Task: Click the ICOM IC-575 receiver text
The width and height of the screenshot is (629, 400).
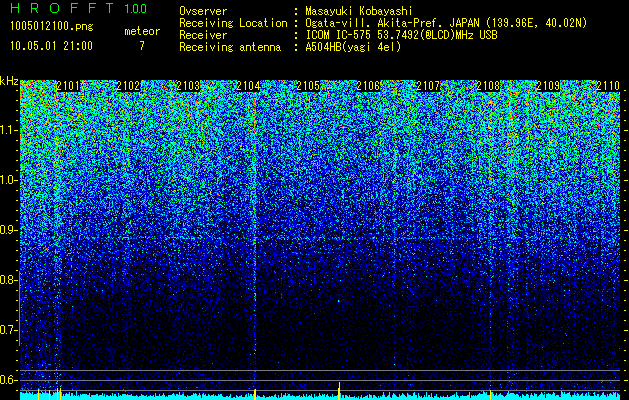Action: point(402,35)
